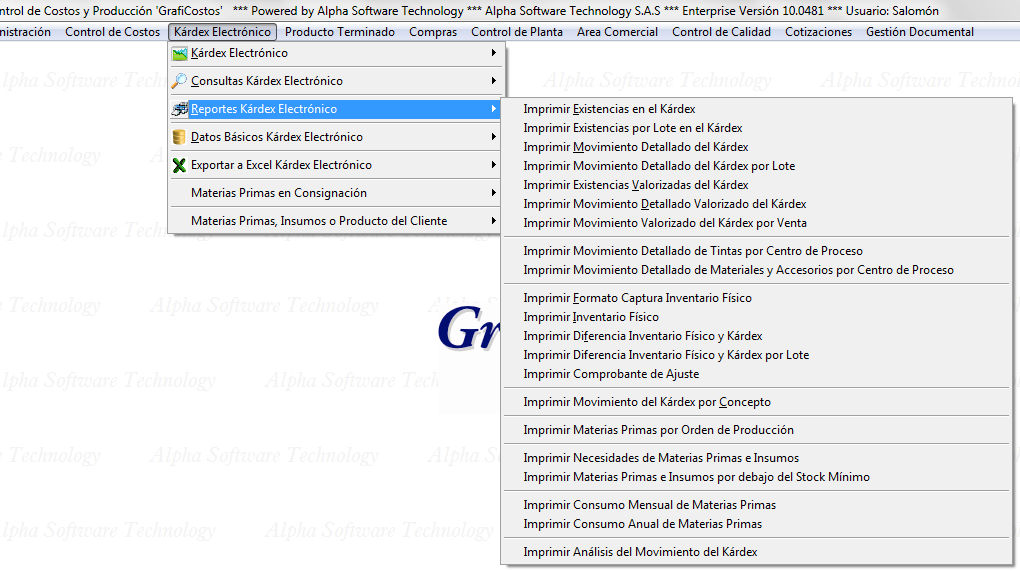Click the Excel icon for Exportar a Excel
Screen dimensions: 1020x571
(180, 165)
